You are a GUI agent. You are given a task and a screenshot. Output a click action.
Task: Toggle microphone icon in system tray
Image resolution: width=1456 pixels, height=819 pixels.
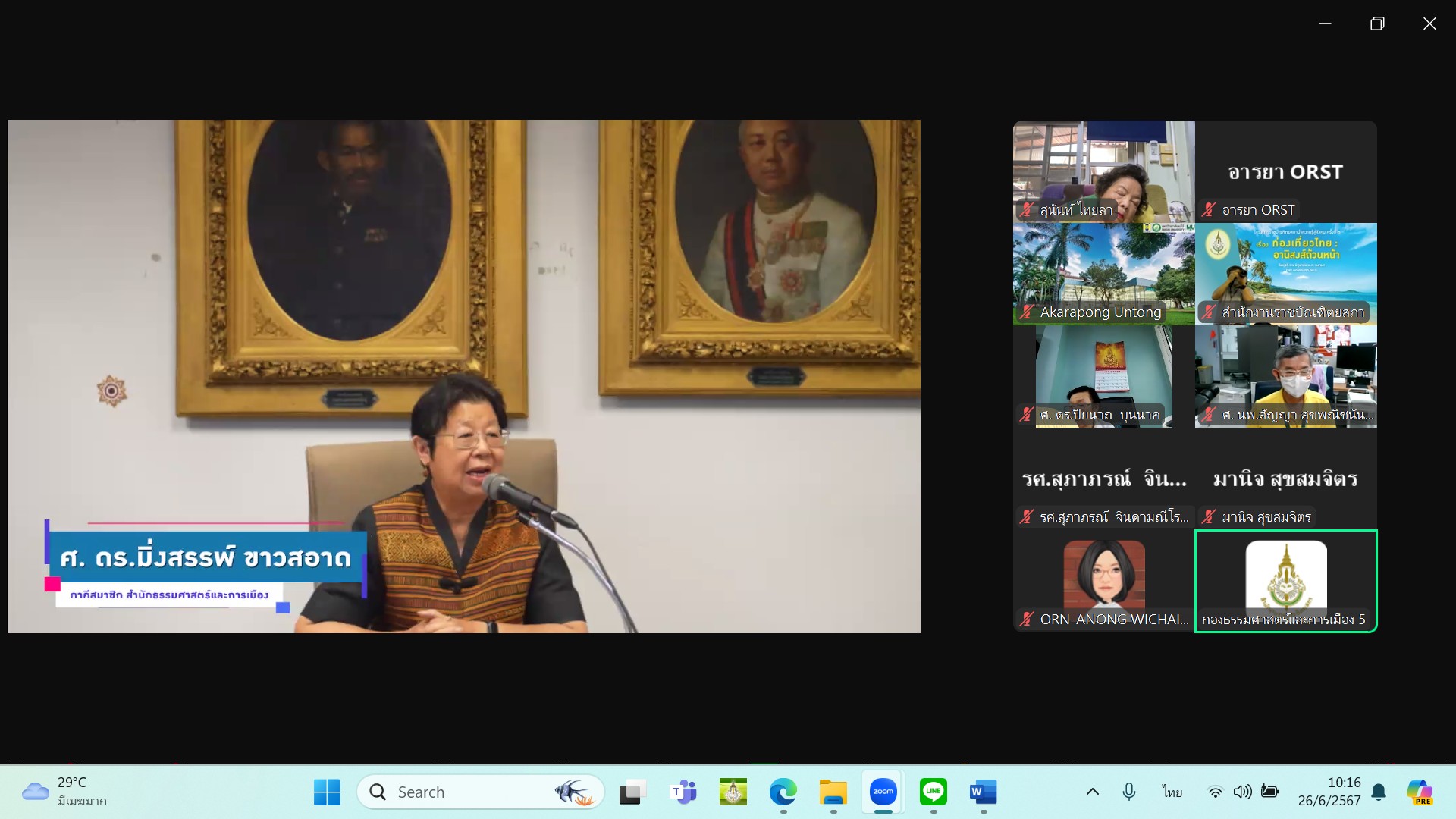(x=1128, y=792)
